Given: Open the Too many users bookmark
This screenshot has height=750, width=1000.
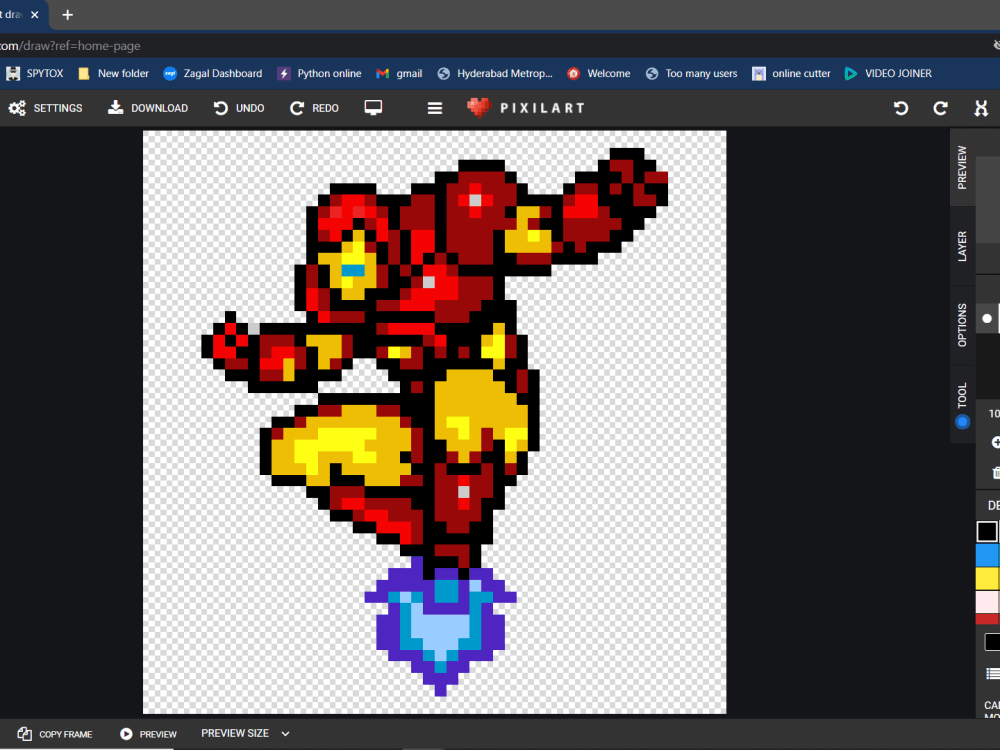Looking at the screenshot, I should (691, 73).
